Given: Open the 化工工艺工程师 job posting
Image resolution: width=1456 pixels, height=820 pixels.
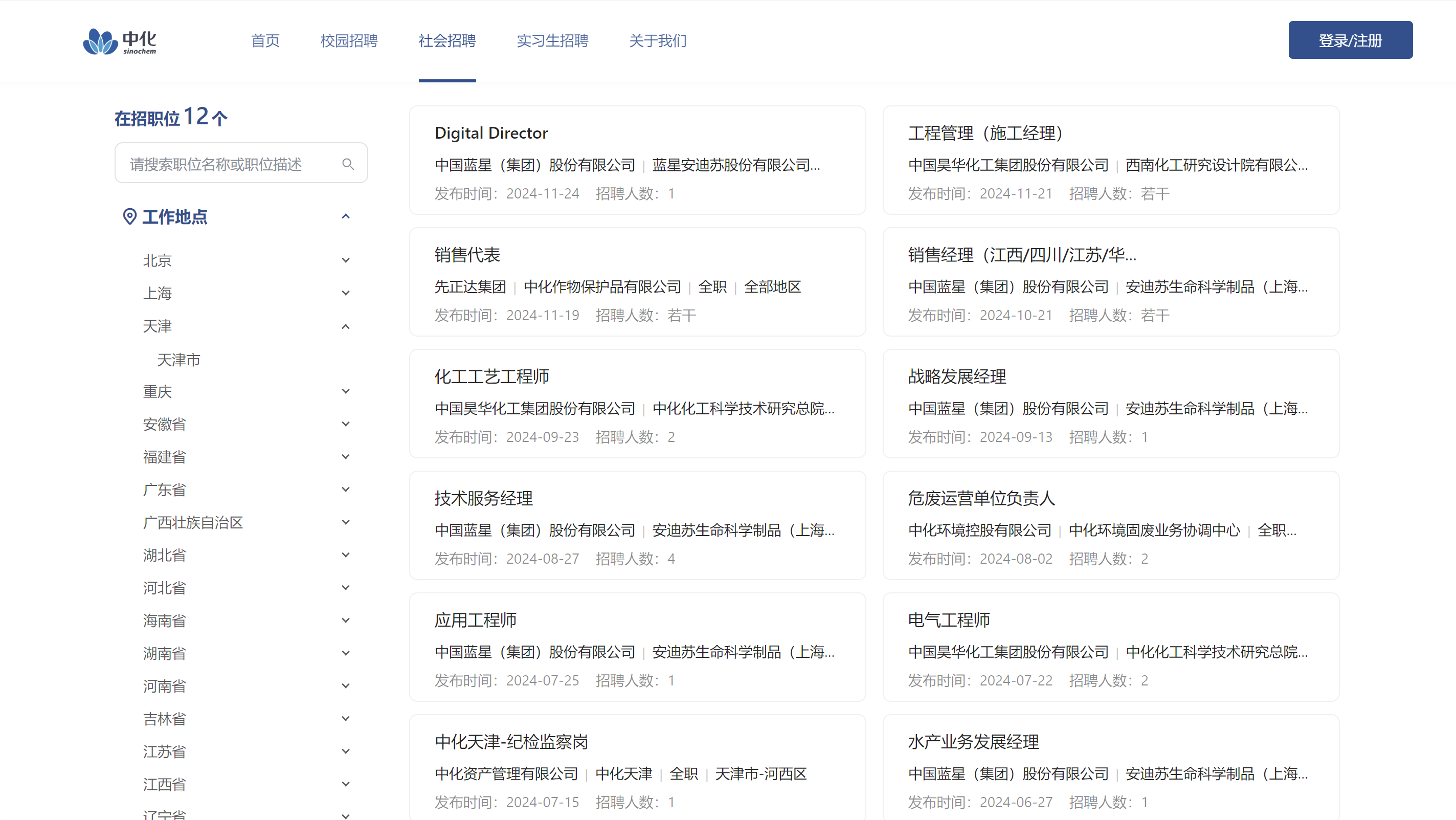Looking at the screenshot, I should pyautogui.click(x=638, y=404).
